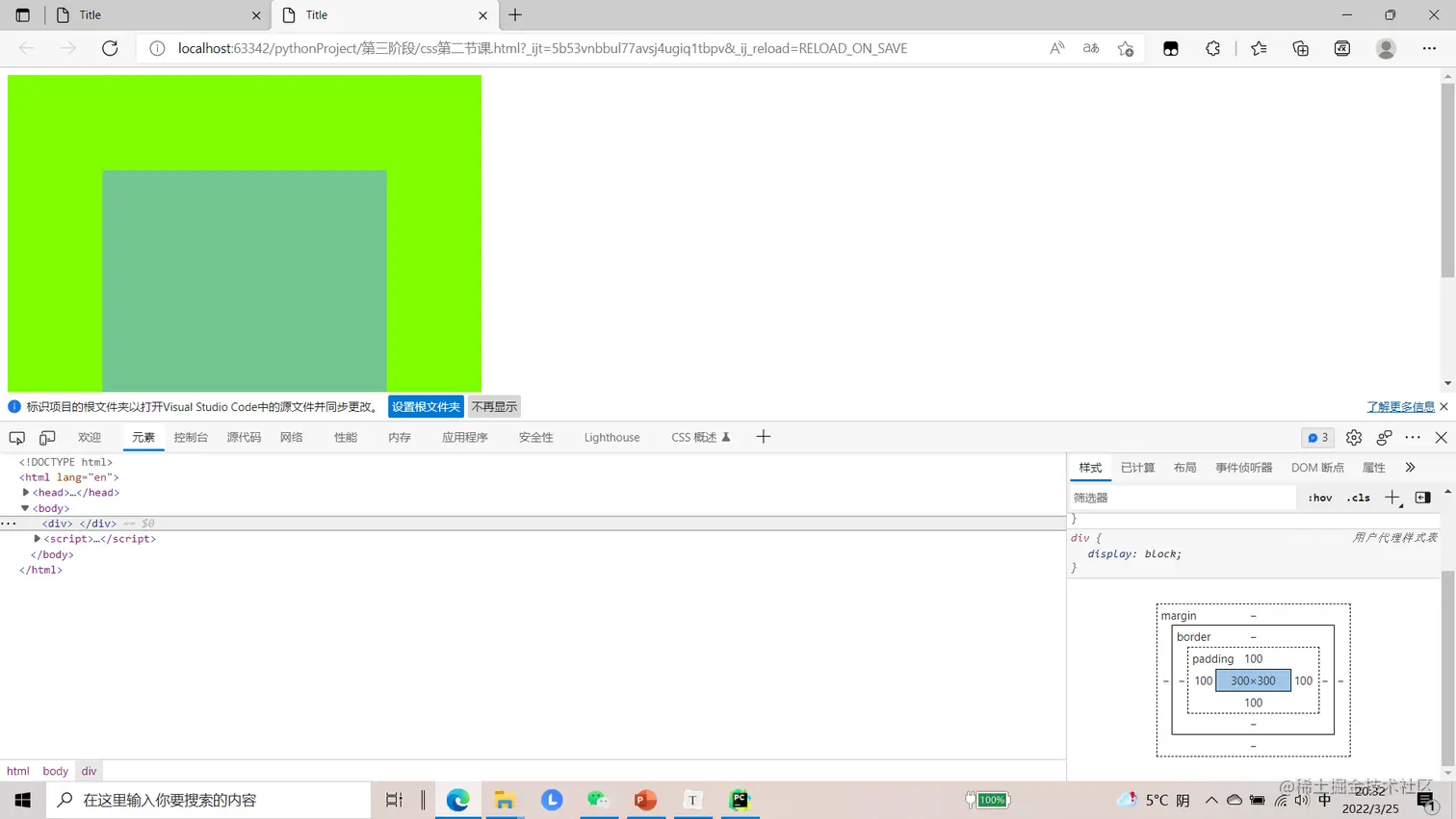The image size is (1456, 819).
Task: Open the DOM 断点 breakpoints pane
Action: [x=1317, y=468]
